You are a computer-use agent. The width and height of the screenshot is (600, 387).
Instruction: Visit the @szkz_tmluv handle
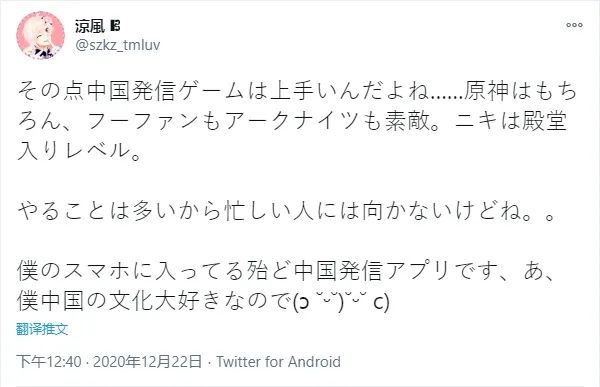coord(117,45)
